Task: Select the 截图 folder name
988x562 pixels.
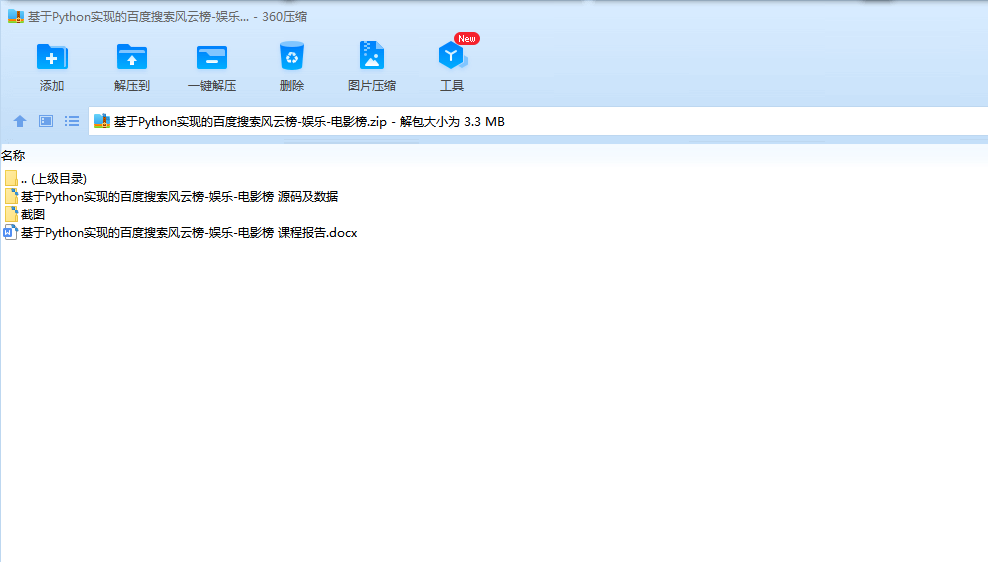Action: click(33, 214)
